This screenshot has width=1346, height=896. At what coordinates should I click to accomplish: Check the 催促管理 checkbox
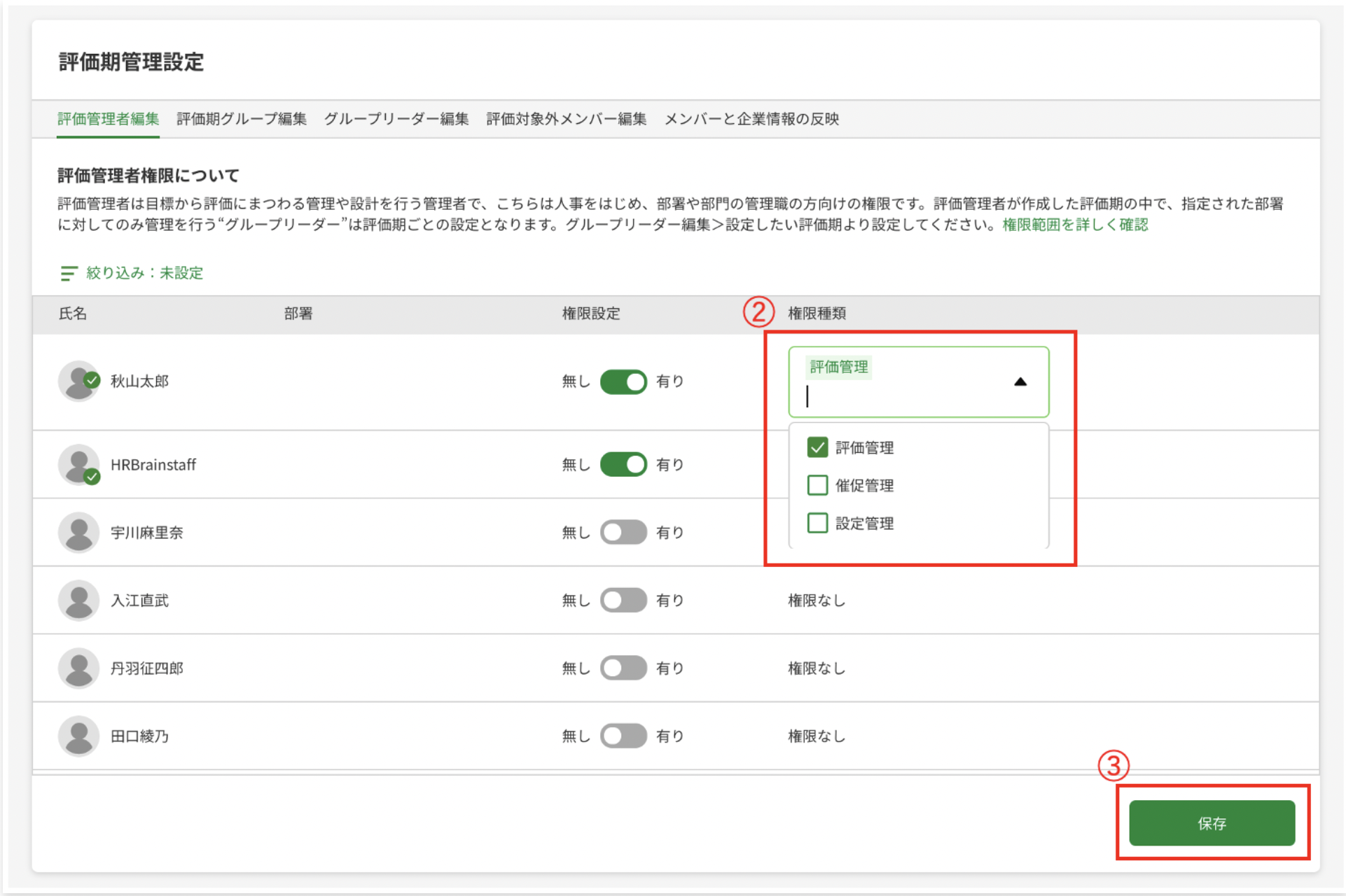point(817,485)
